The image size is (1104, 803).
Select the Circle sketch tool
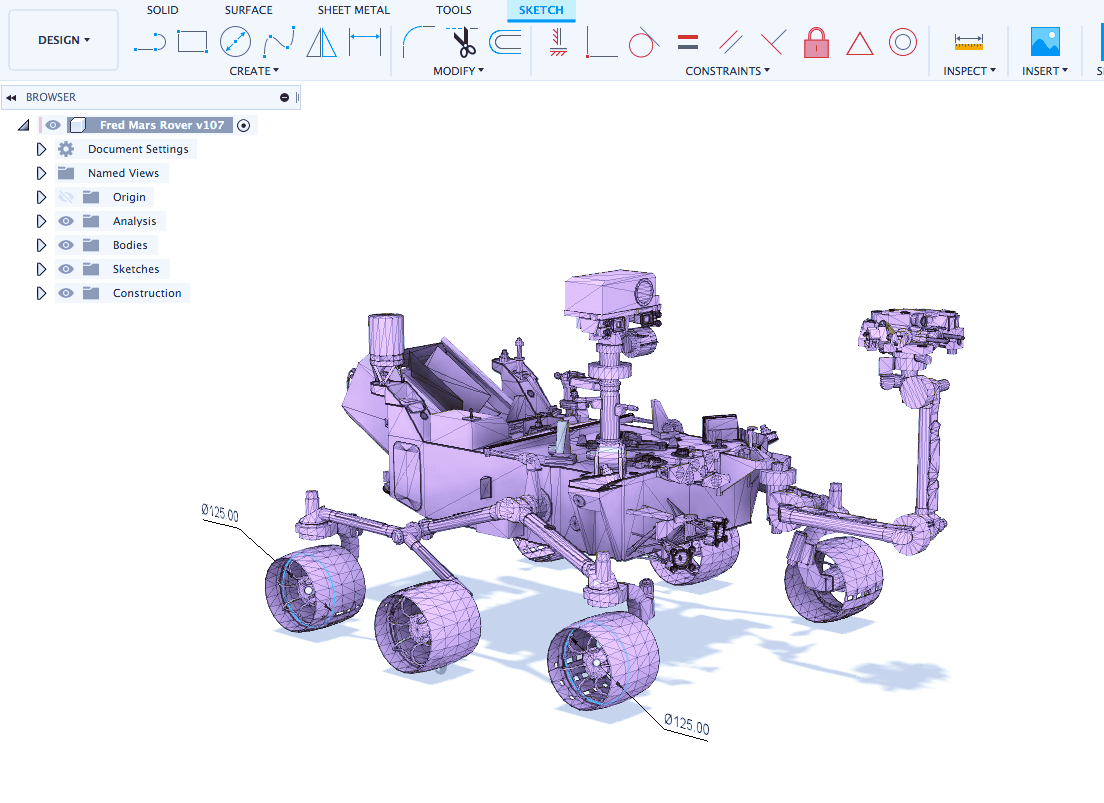[x=235, y=42]
